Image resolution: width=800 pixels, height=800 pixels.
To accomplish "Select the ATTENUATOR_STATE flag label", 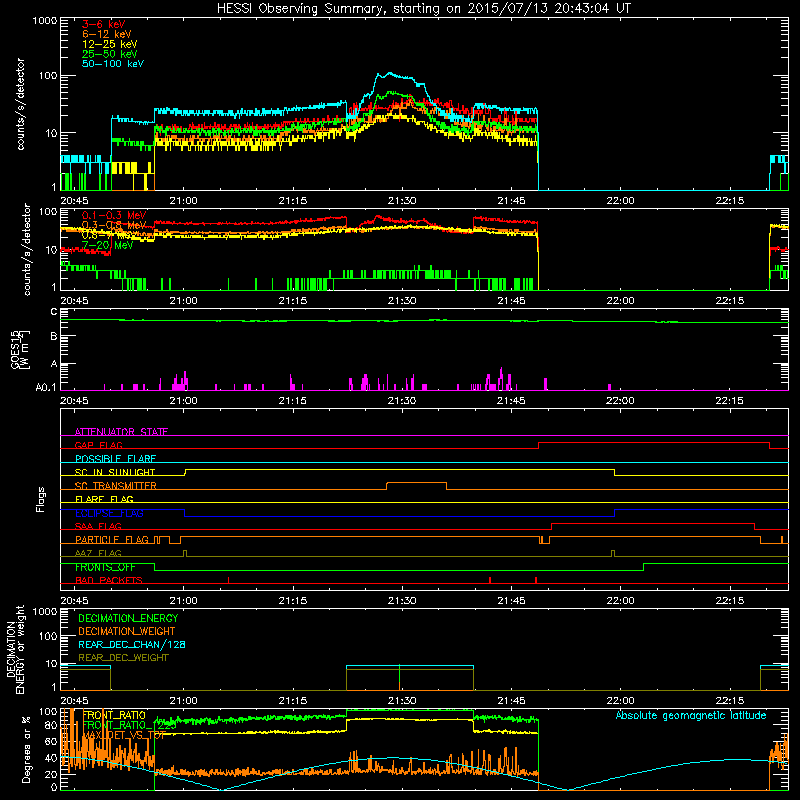I will point(121,432).
